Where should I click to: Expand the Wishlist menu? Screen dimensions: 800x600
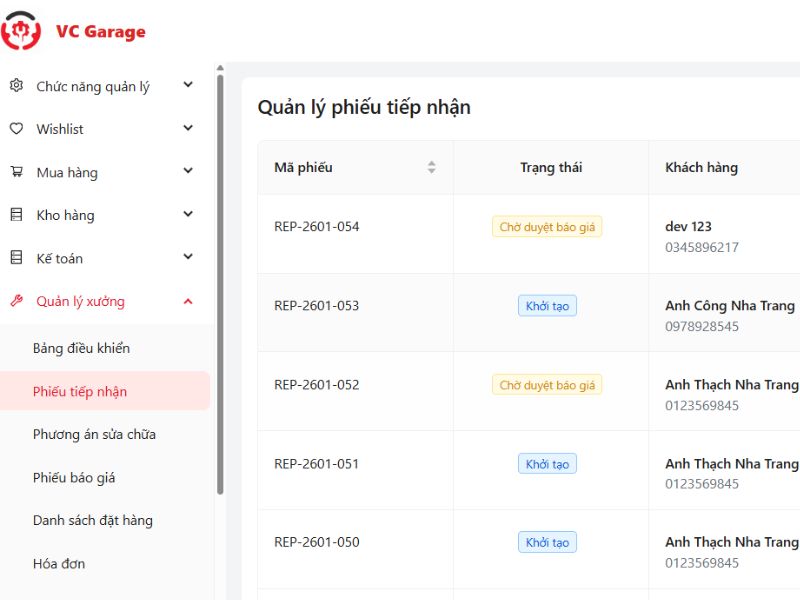tap(187, 129)
